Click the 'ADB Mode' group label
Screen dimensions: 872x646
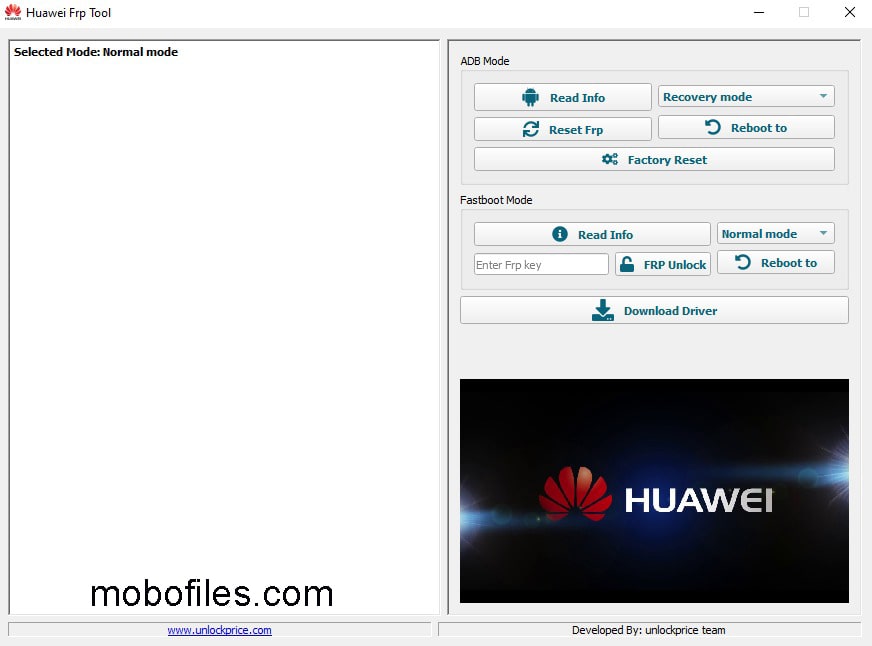point(484,61)
